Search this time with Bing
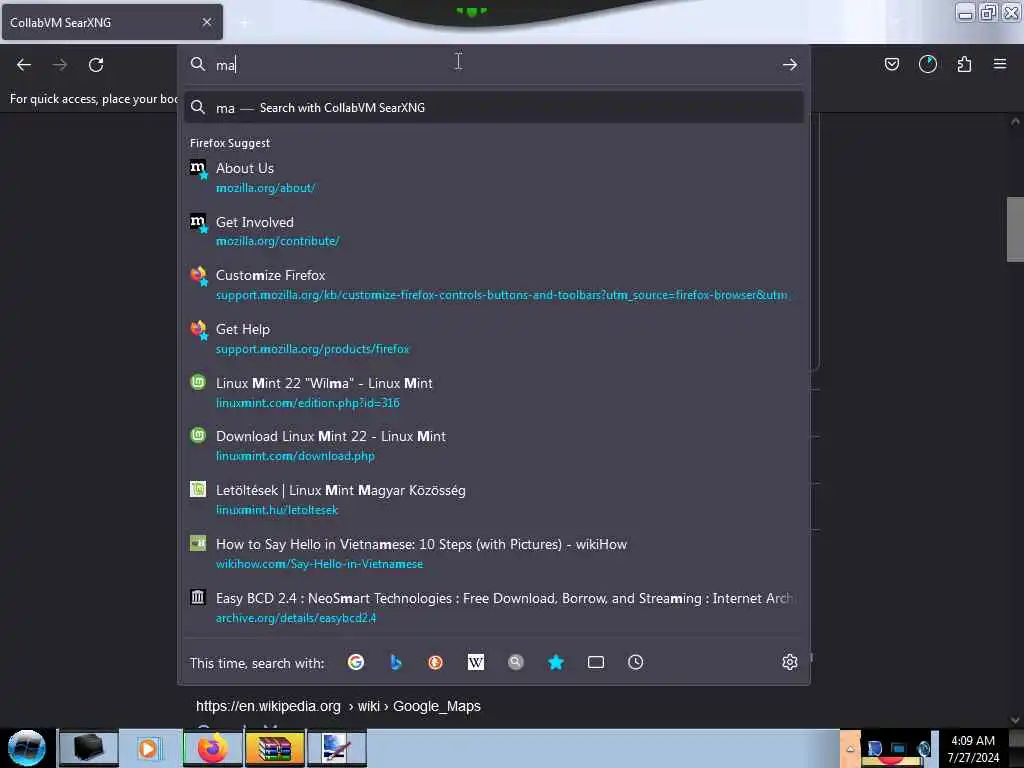The width and height of the screenshot is (1024, 768). click(396, 662)
